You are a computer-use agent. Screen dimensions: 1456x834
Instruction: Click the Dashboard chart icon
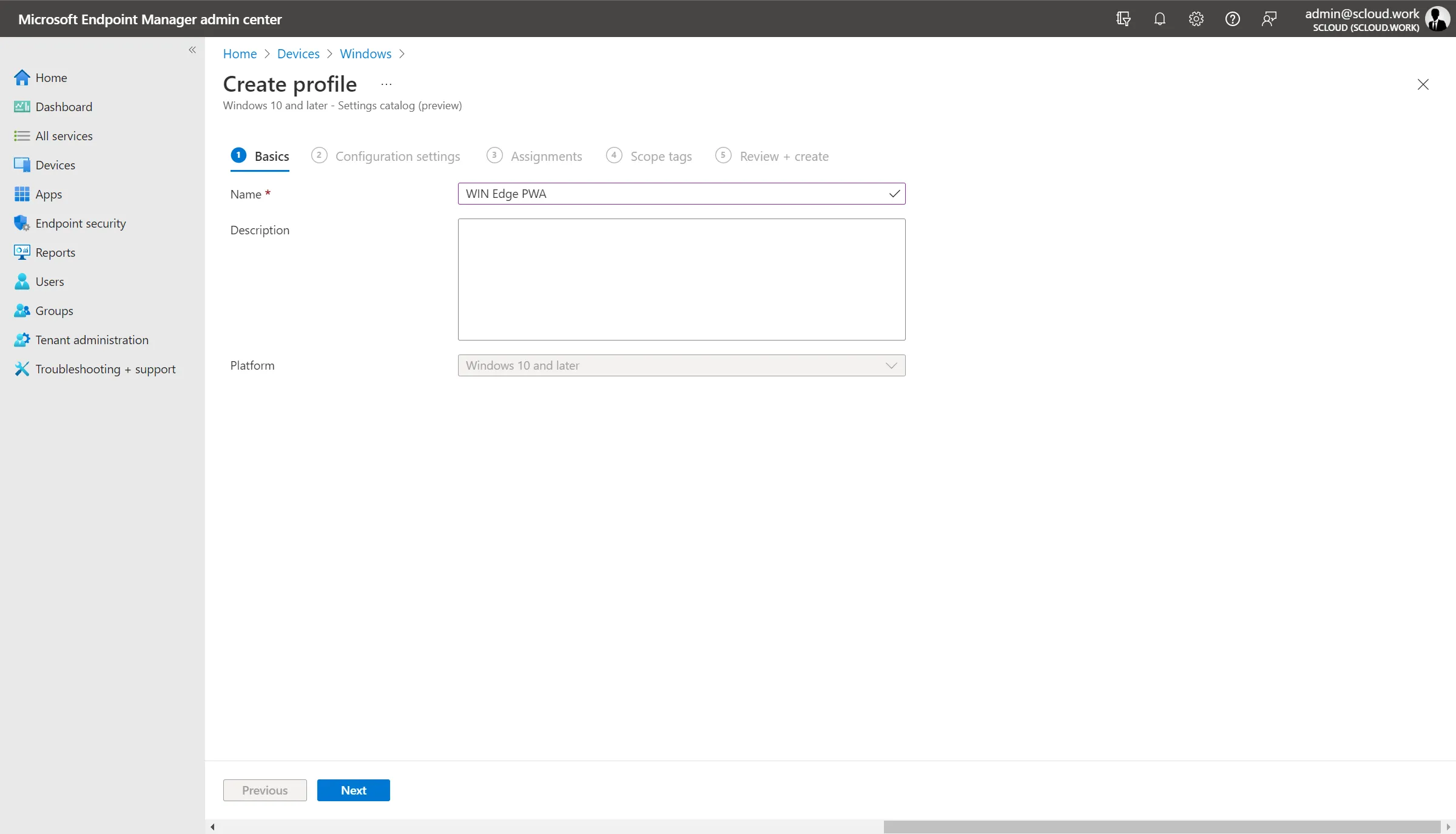(x=22, y=107)
